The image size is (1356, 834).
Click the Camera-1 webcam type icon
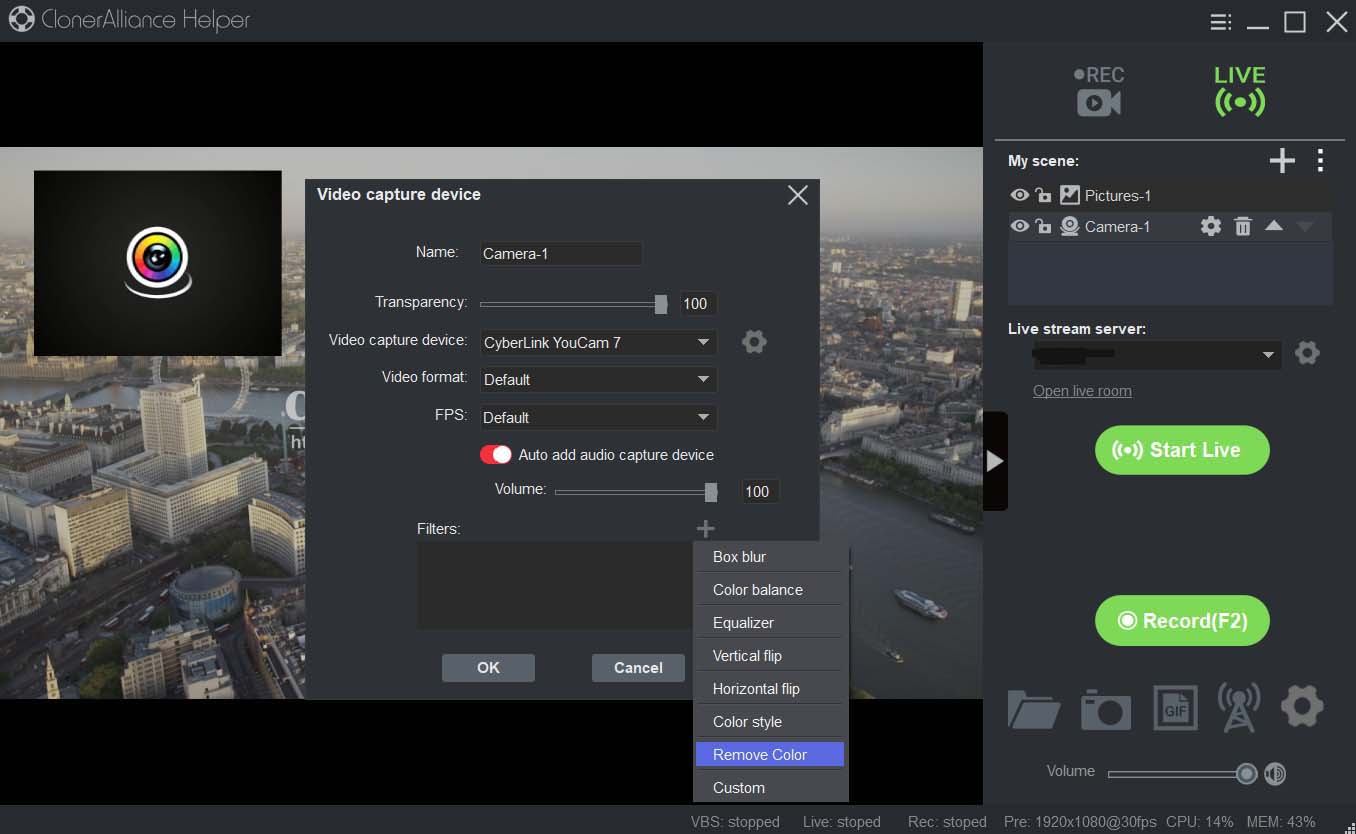pos(1069,227)
